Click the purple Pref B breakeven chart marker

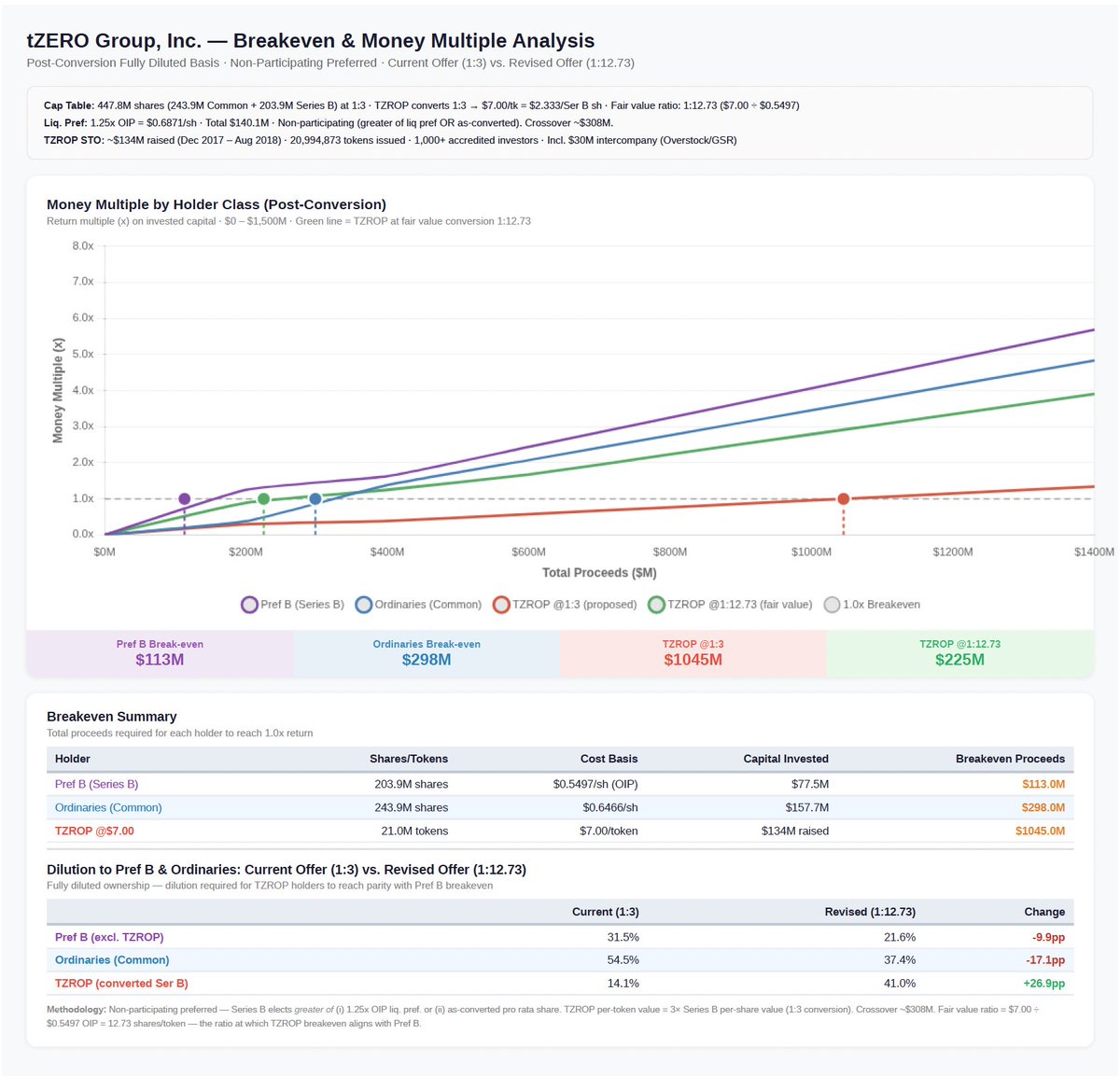coord(185,499)
